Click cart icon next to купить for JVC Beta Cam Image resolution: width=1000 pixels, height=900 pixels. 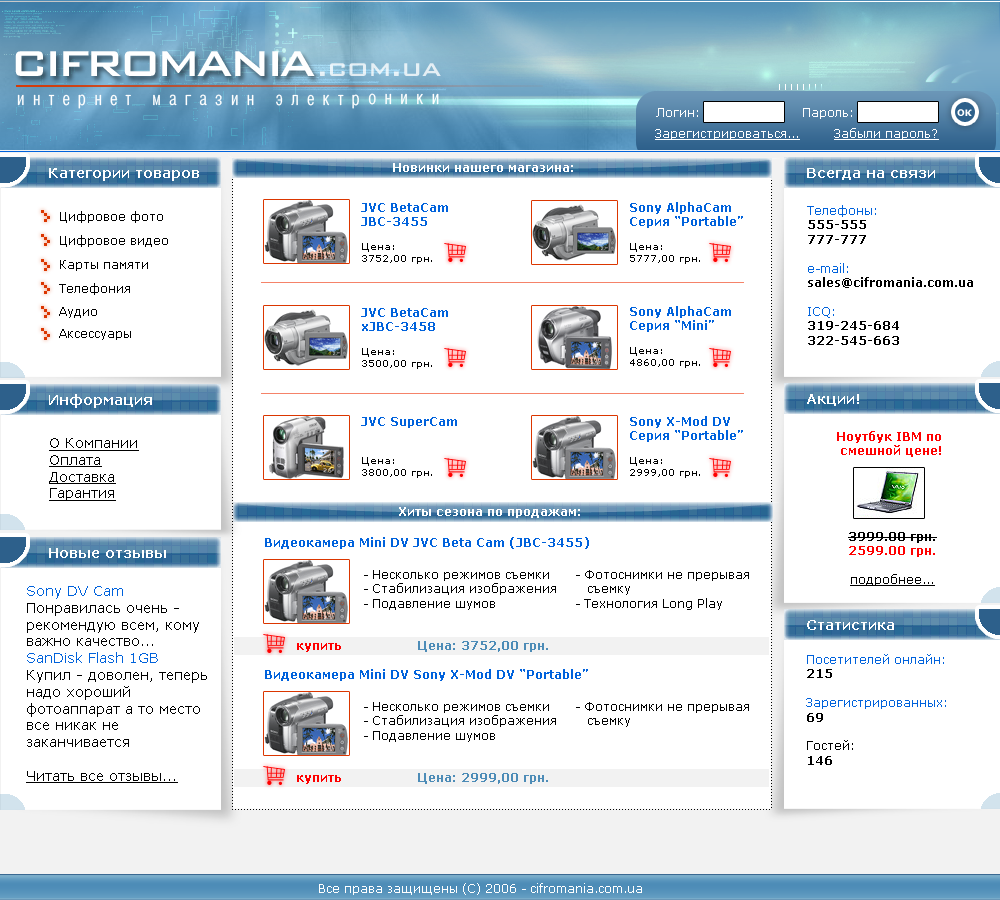click(274, 645)
